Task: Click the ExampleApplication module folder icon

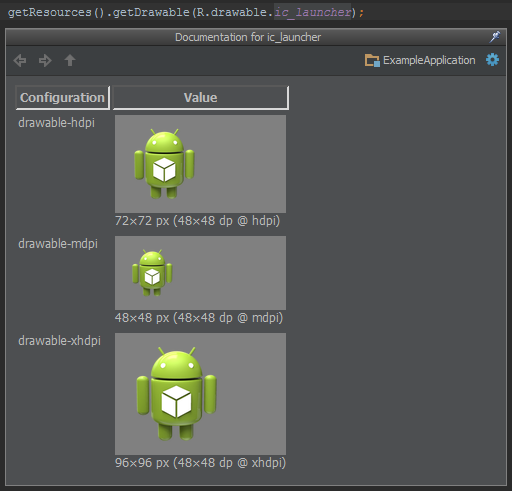Action: [x=372, y=60]
